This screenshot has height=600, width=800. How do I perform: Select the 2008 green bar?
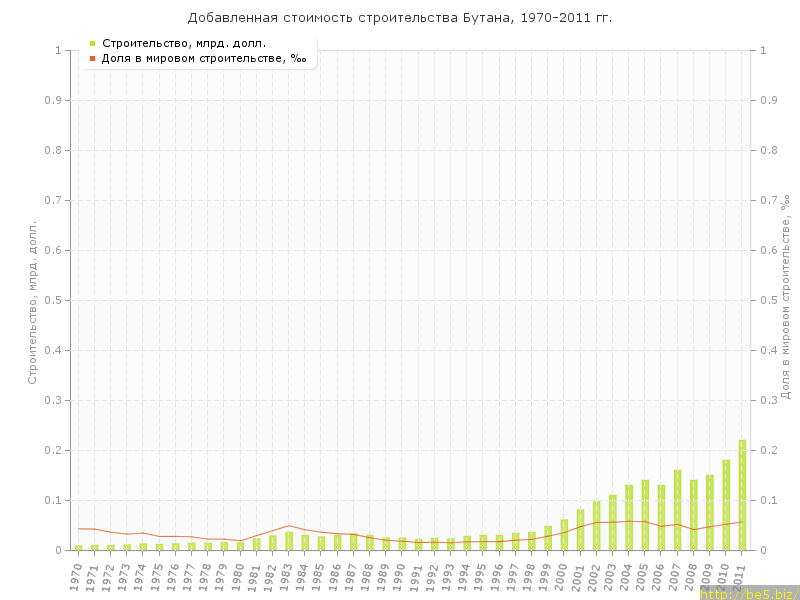coord(694,515)
